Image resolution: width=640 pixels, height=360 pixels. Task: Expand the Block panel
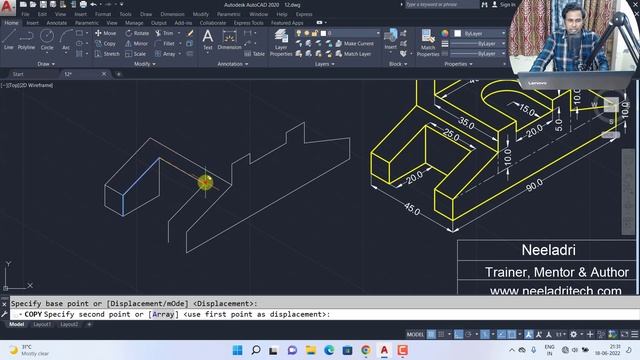(398, 64)
